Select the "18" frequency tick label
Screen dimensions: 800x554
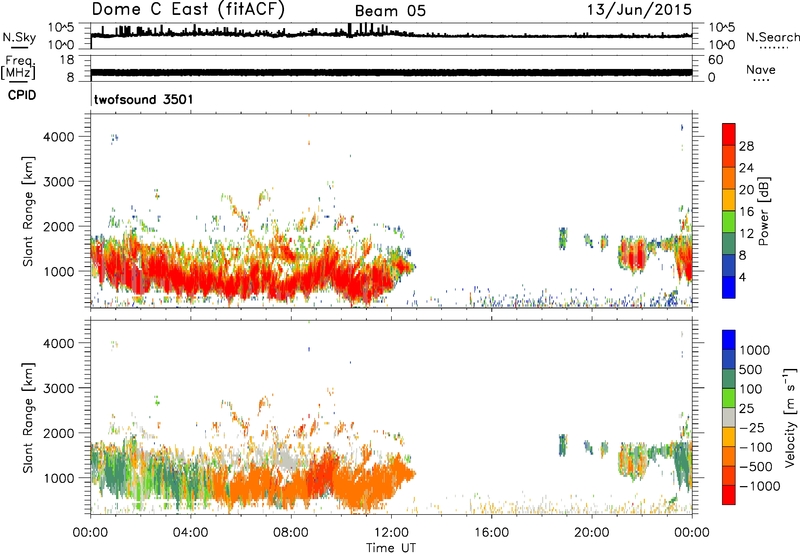tap(67, 60)
